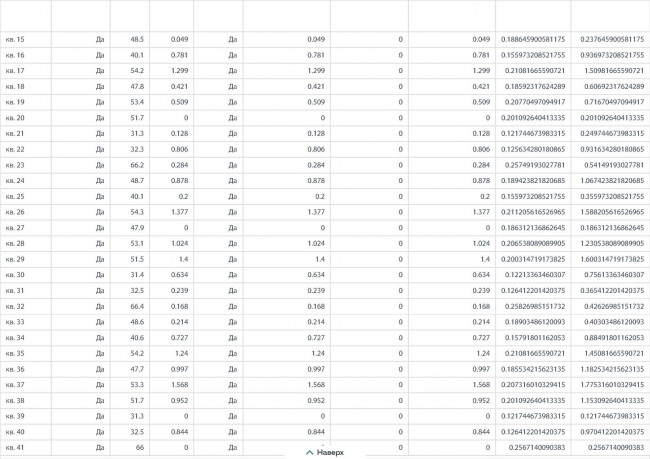Image resolution: width=650 pixels, height=459 pixels.
Task: Select the row label кв. 31
Action: (15, 291)
